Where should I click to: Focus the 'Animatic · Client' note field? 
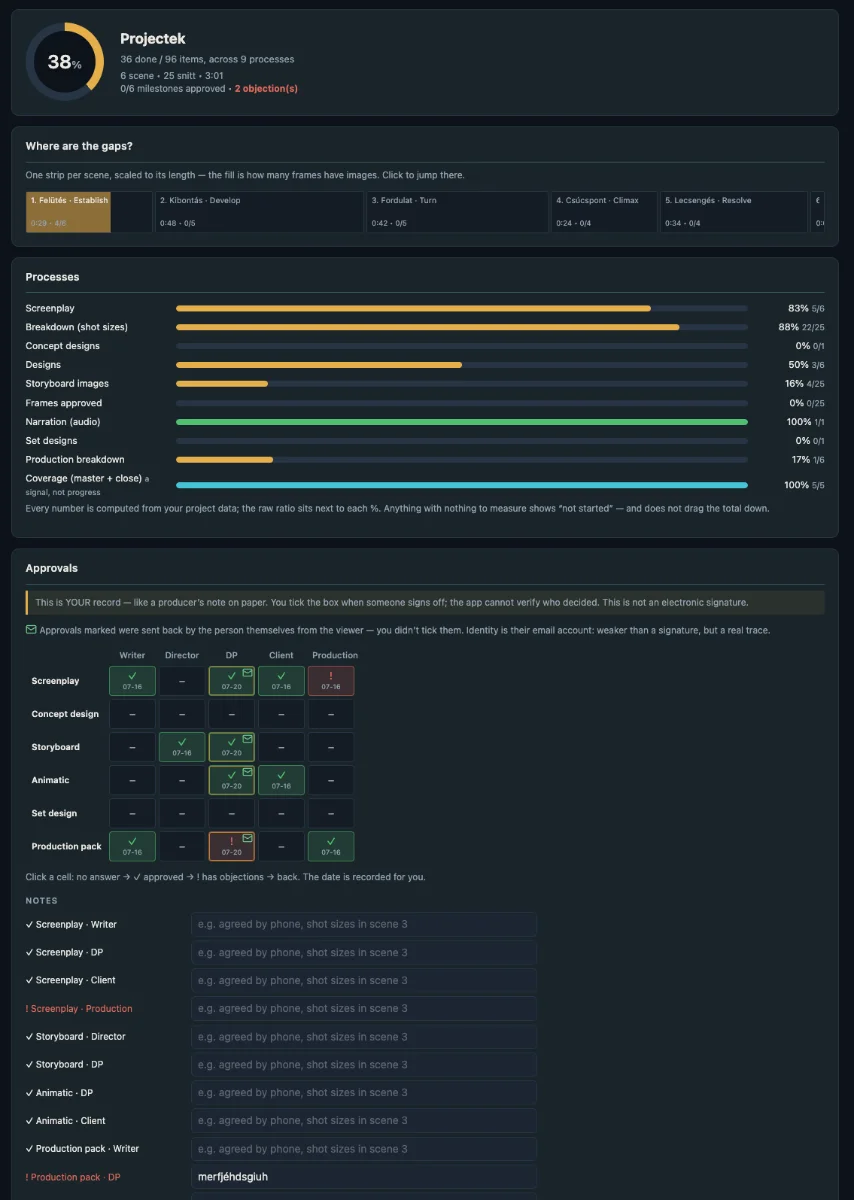[x=364, y=1121]
